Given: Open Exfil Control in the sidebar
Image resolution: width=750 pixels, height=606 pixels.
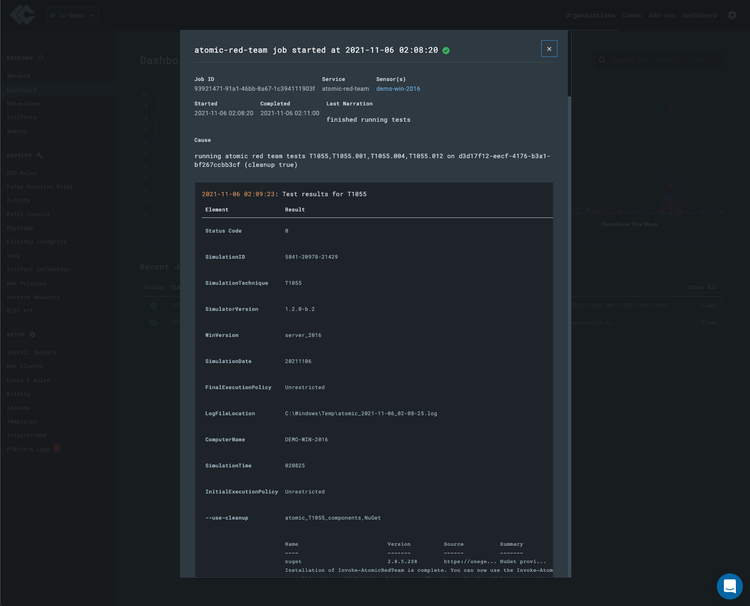Looking at the screenshot, I should pyautogui.click(x=28, y=215).
